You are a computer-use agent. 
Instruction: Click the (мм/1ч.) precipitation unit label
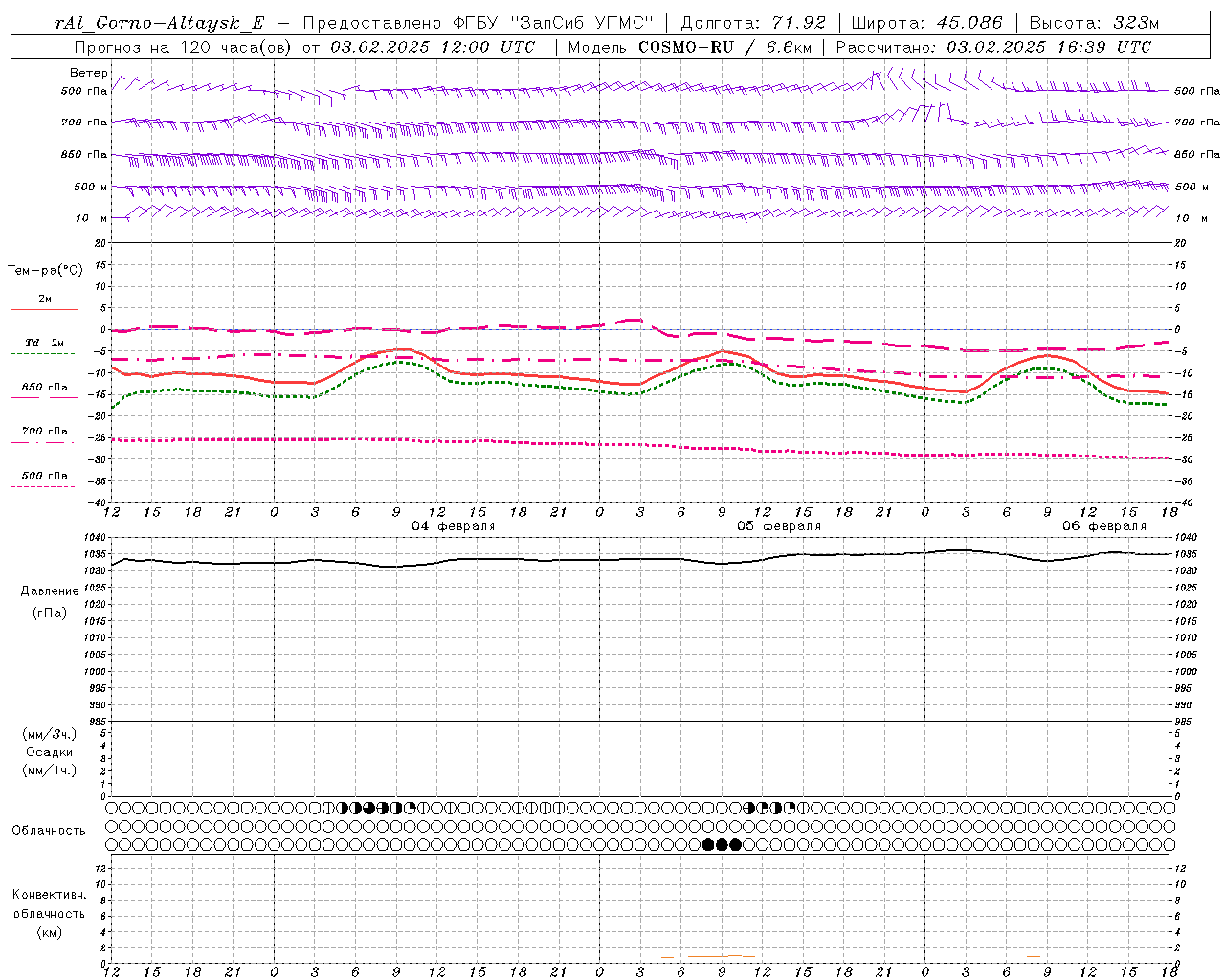[50, 770]
